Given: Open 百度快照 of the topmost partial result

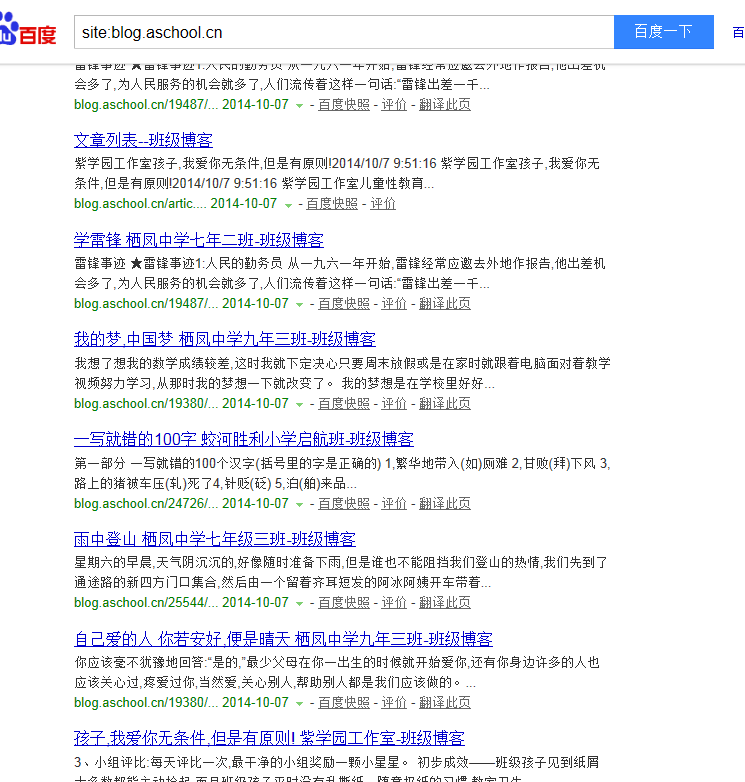Looking at the screenshot, I should tap(344, 104).
